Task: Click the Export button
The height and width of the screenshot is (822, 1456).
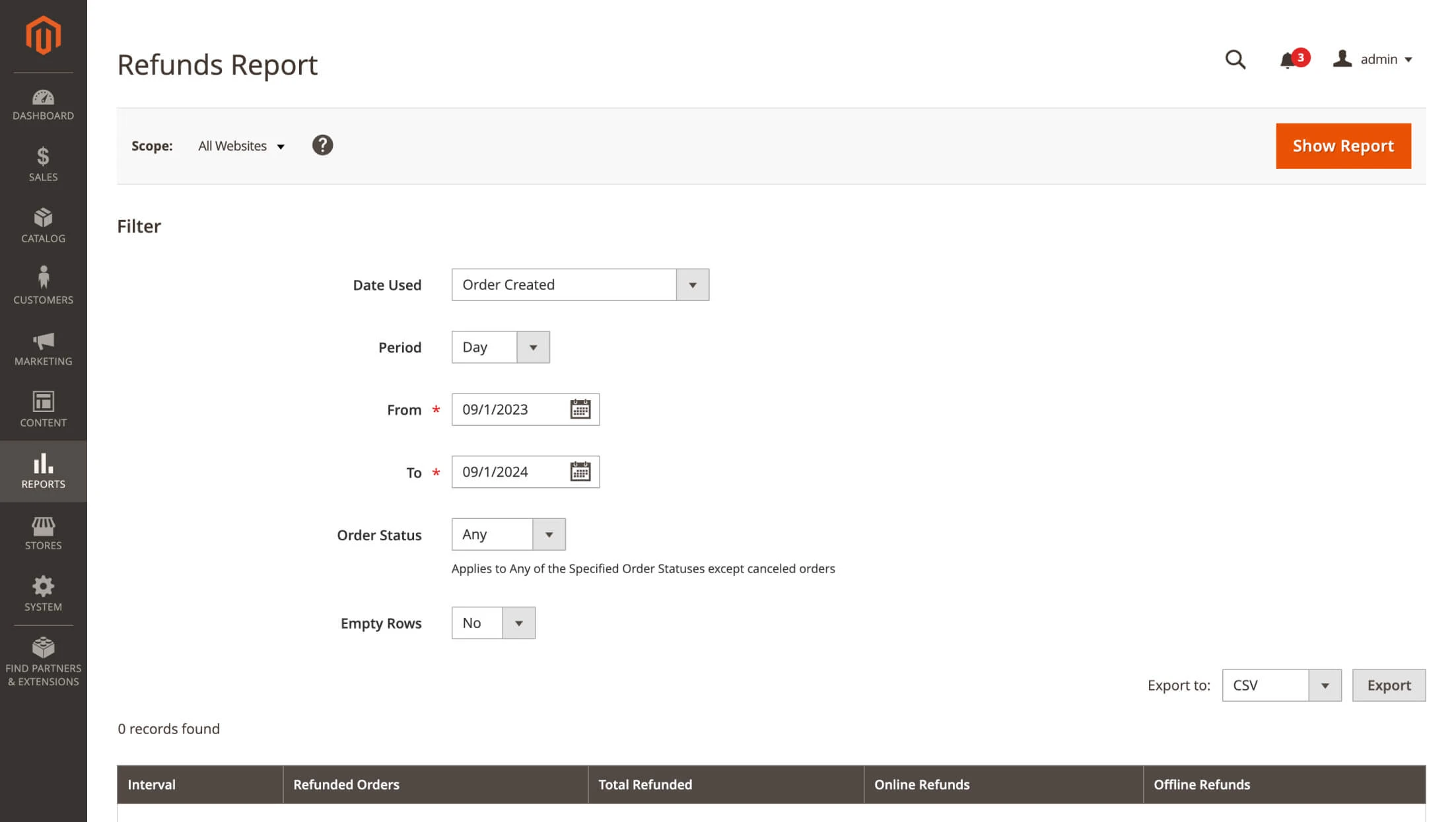Action: [x=1388, y=685]
